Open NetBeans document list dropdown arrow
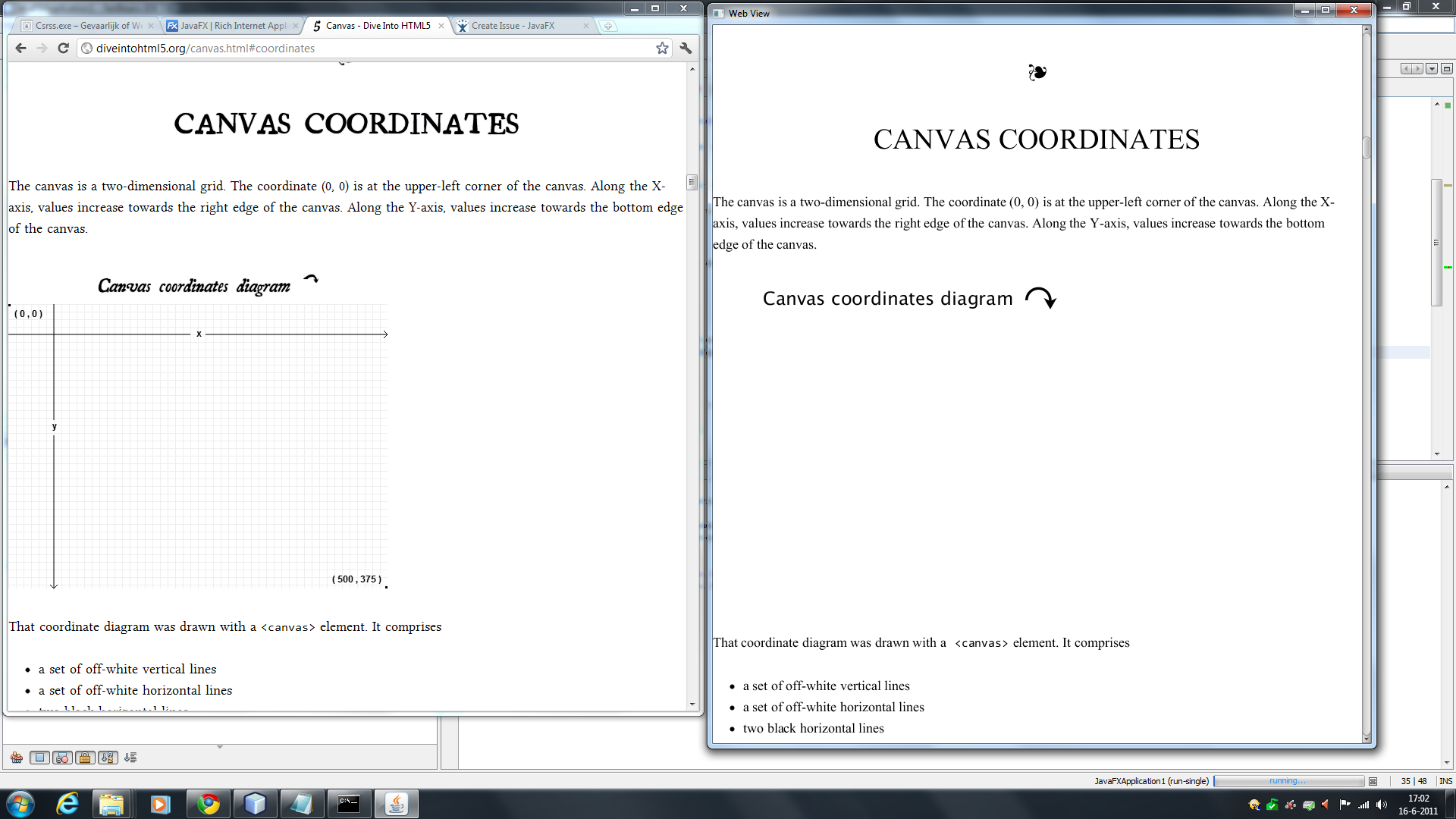Image resolution: width=1456 pixels, height=819 pixels. pos(1432,69)
